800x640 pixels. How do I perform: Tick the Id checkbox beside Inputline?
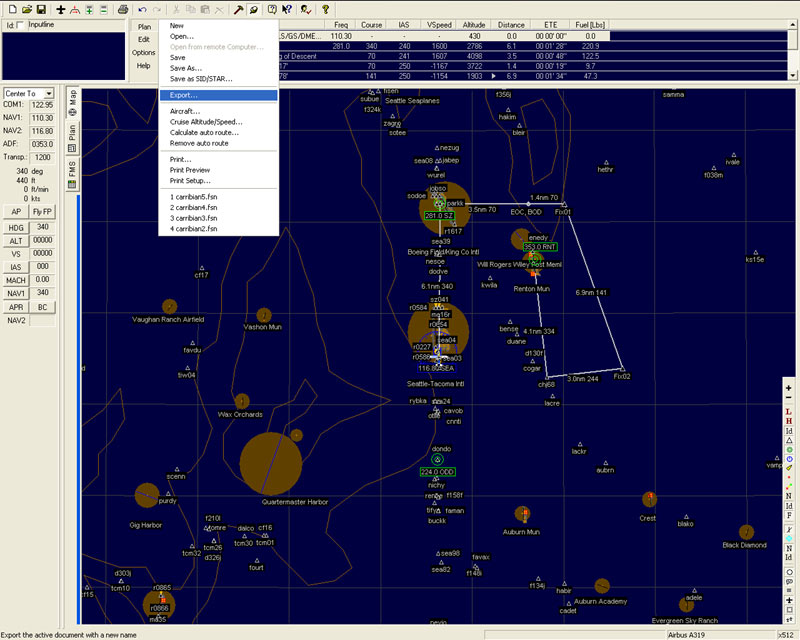[x=21, y=25]
